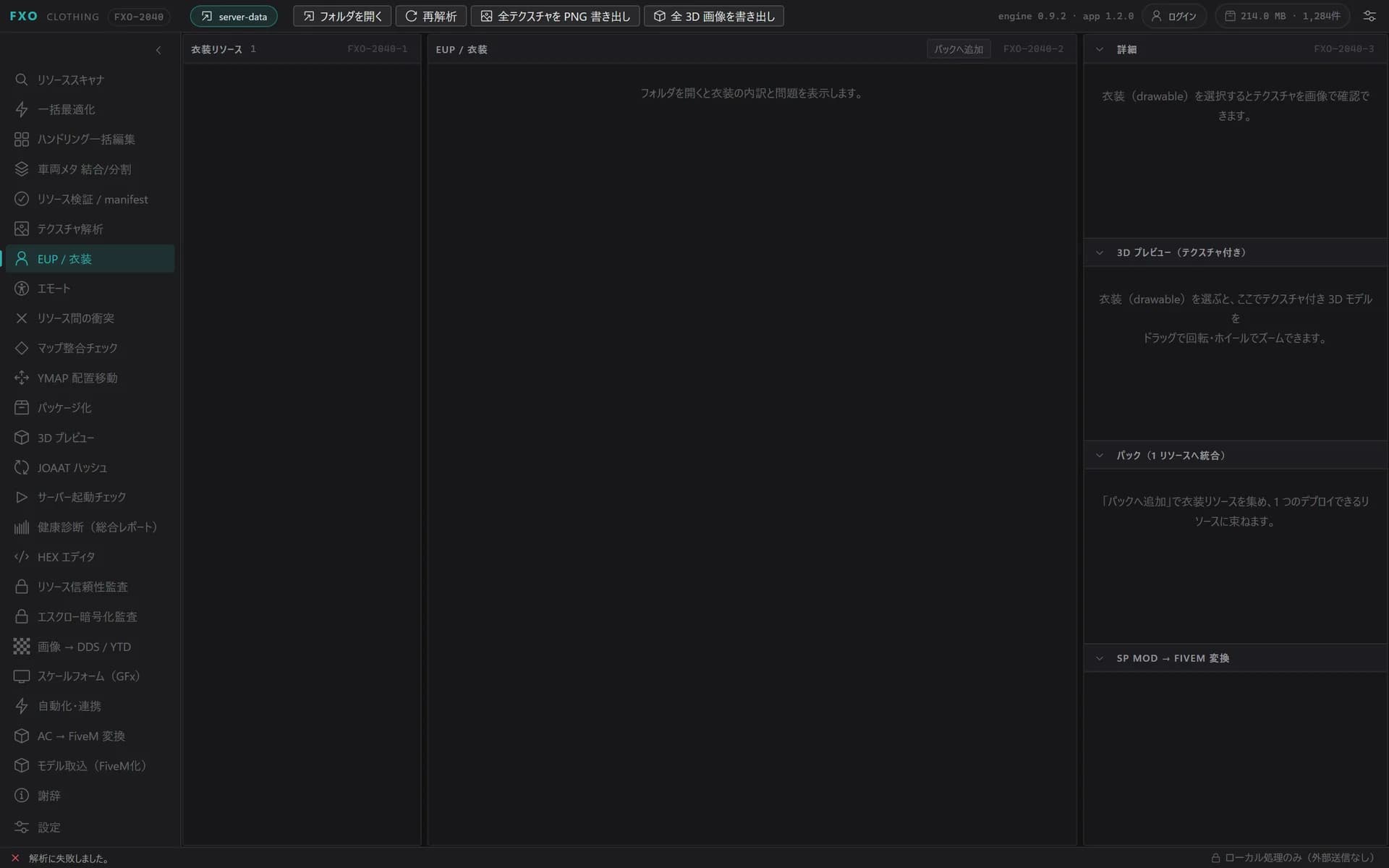Collapse the パック (1 リソースへ統合) section
Image resolution: width=1389 pixels, height=868 pixels.
(1100, 455)
